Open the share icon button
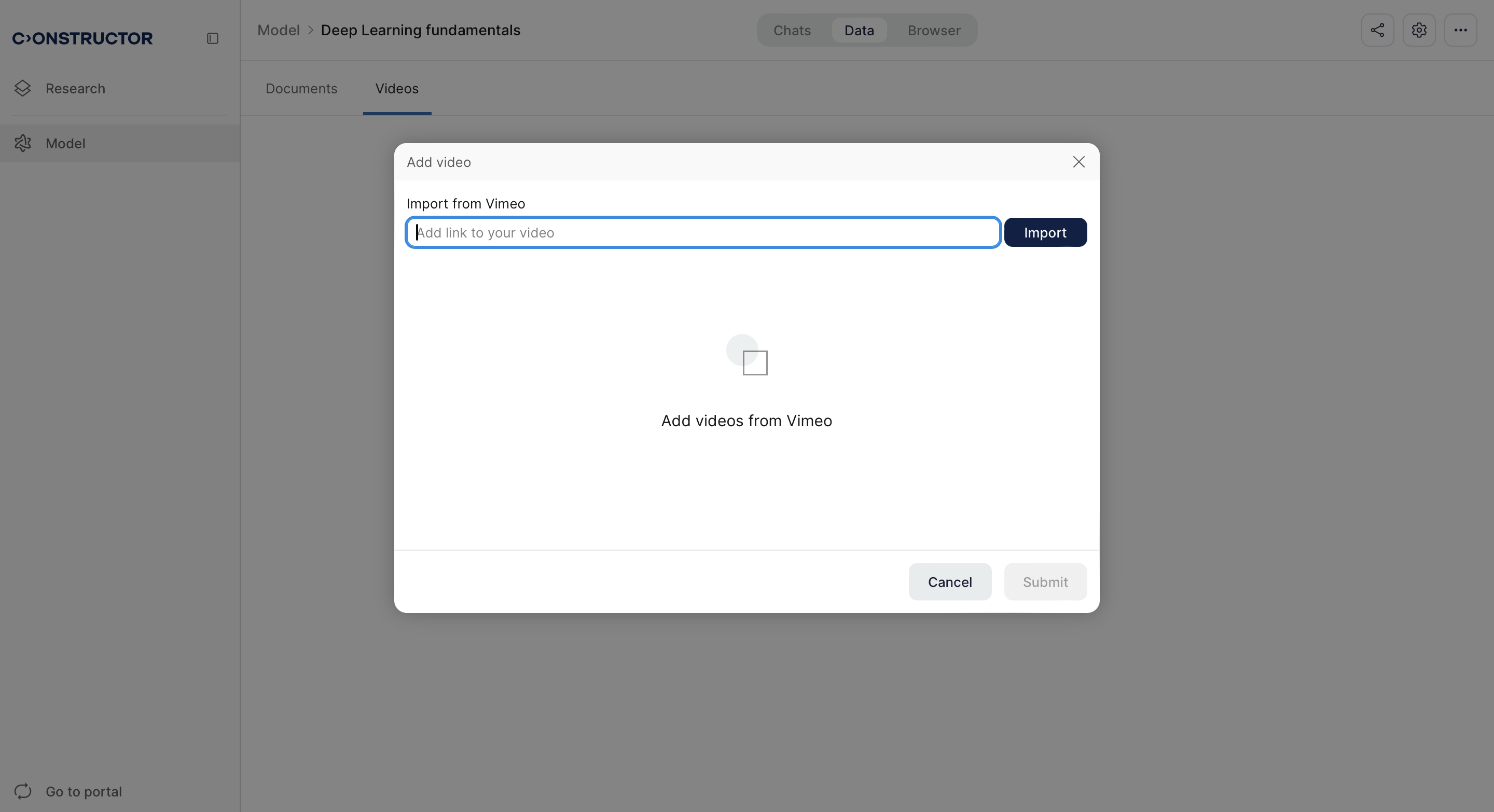 [1377, 30]
